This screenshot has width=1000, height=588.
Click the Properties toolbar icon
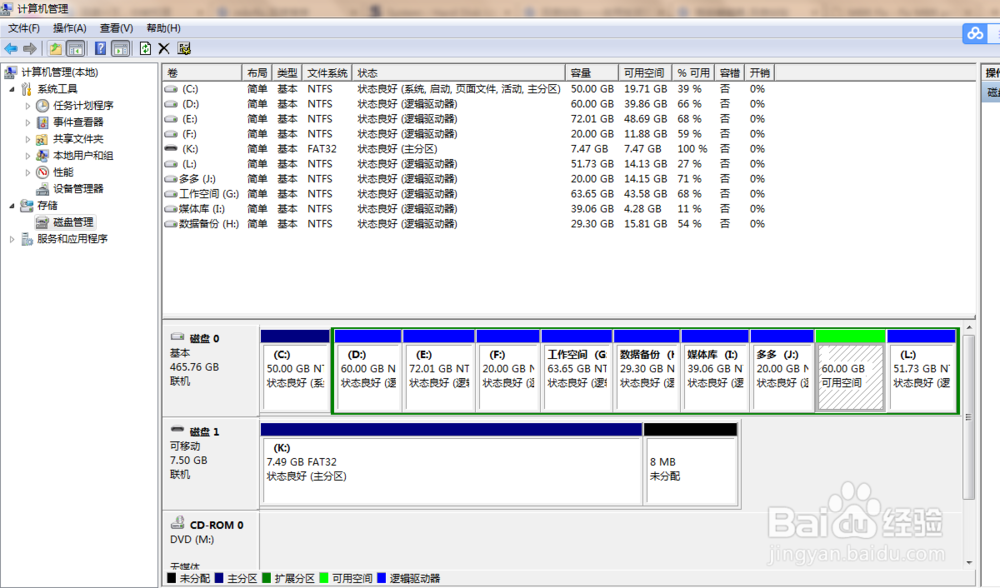point(184,48)
